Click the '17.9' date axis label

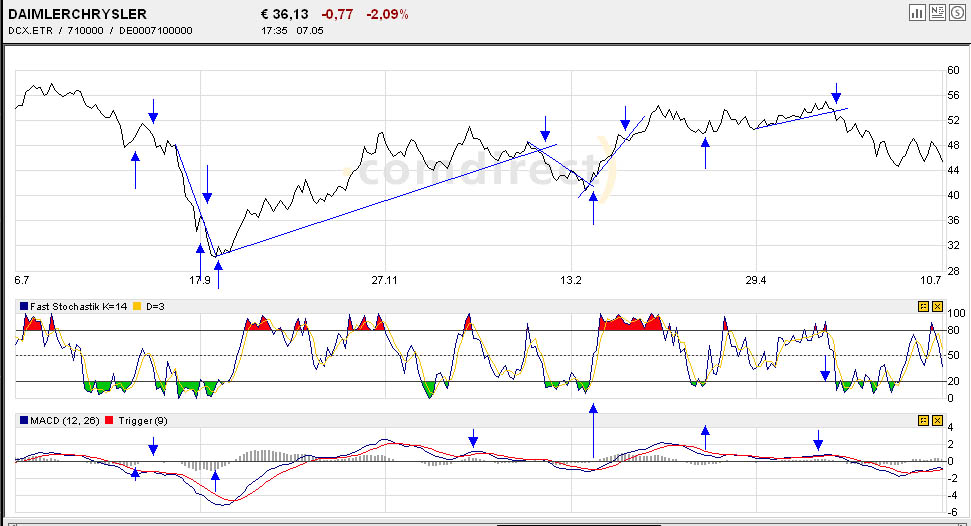pos(199,281)
